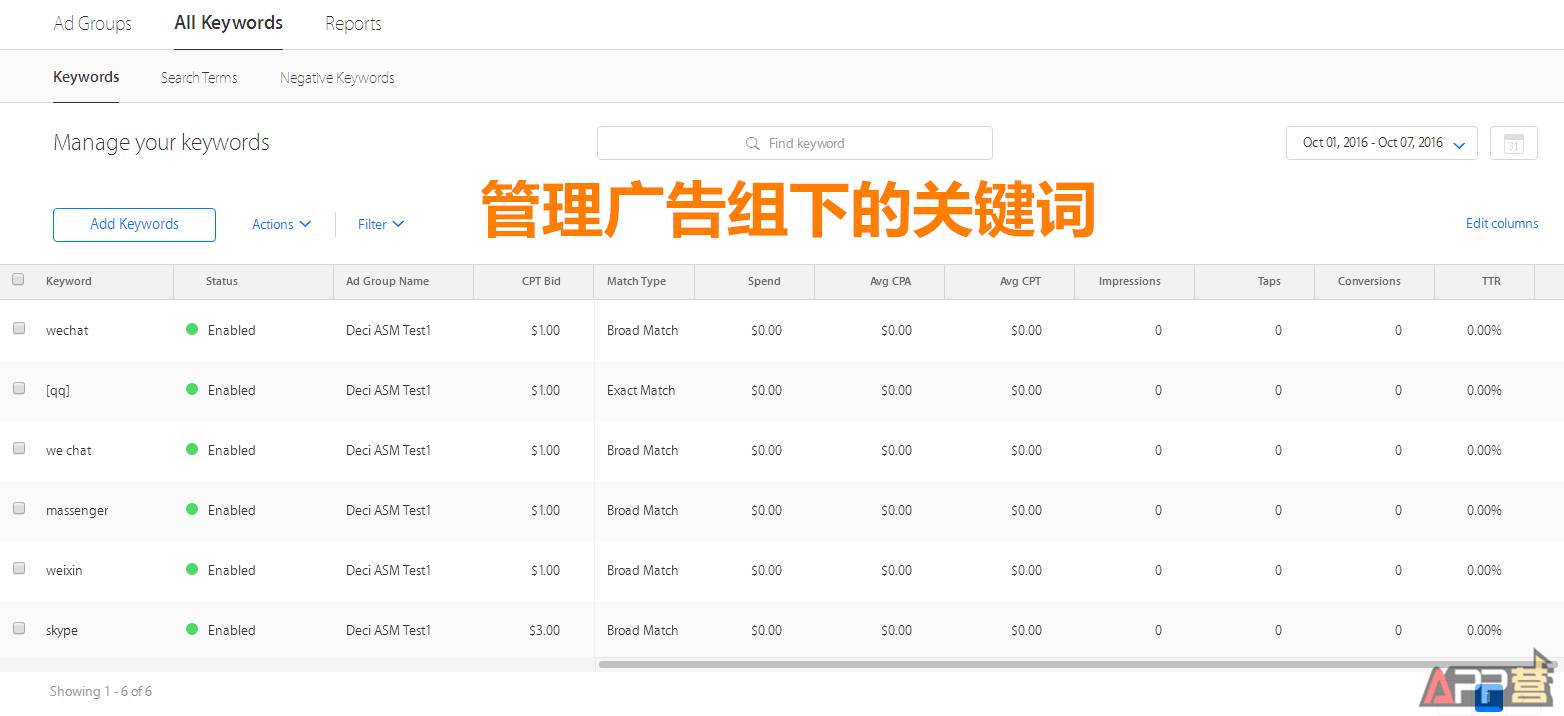Image resolution: width=1564 pixels, height=716 pixels.
Task: Sort by the Status column header
Action: click(222, 281)
